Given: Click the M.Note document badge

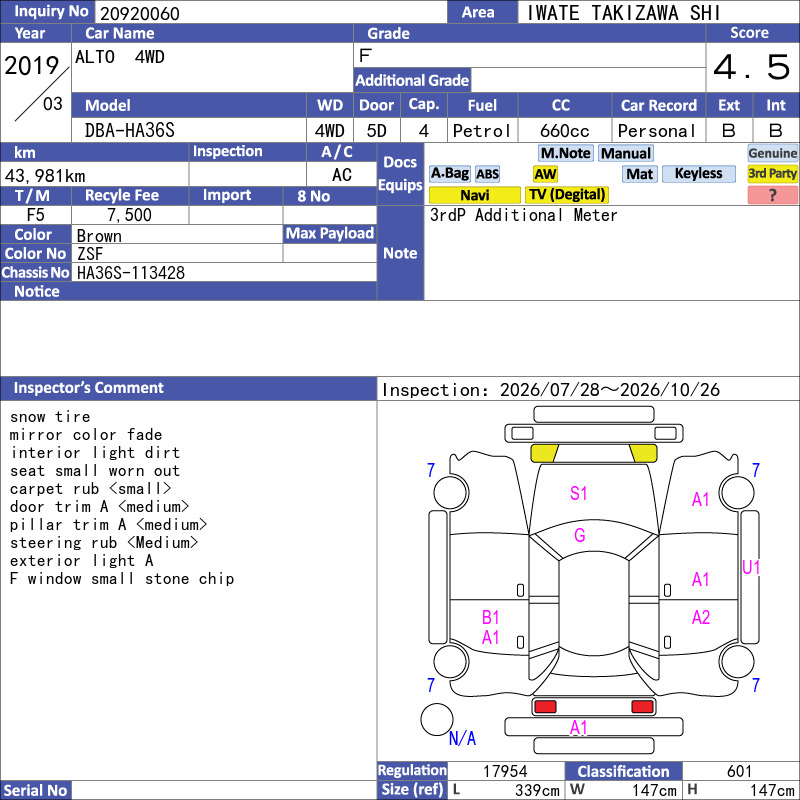Looking at the screenshot, I should point(565,153).
